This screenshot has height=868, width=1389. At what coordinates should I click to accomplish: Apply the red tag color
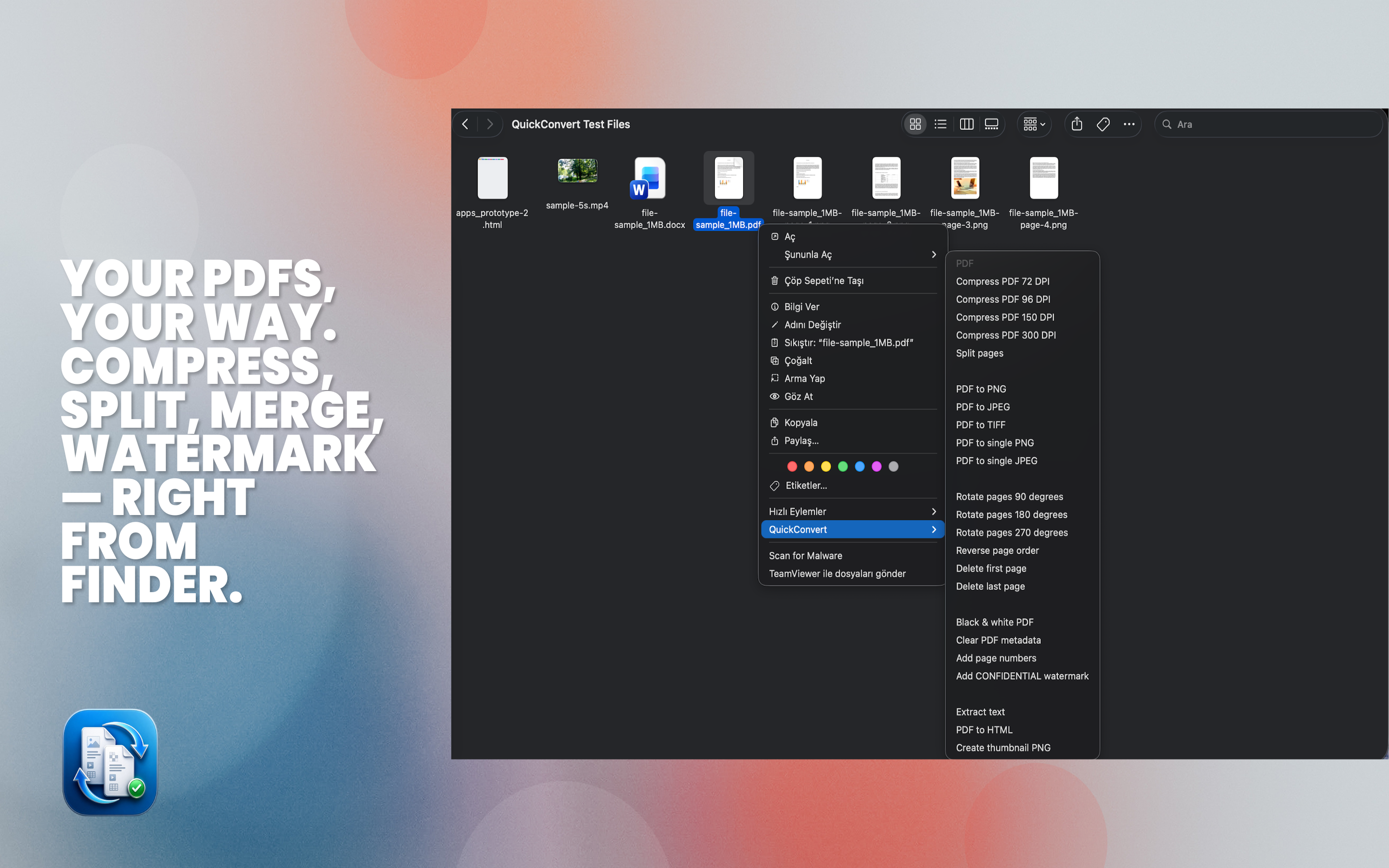point(792,466)
